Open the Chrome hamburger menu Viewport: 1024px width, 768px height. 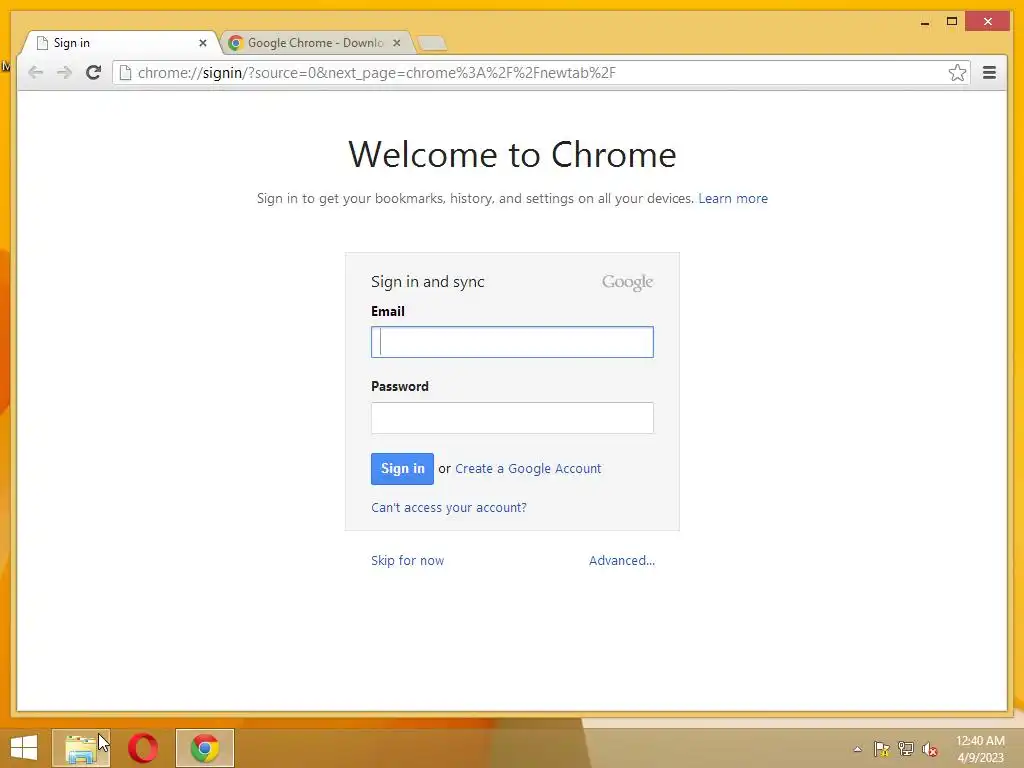pos(989,72)
